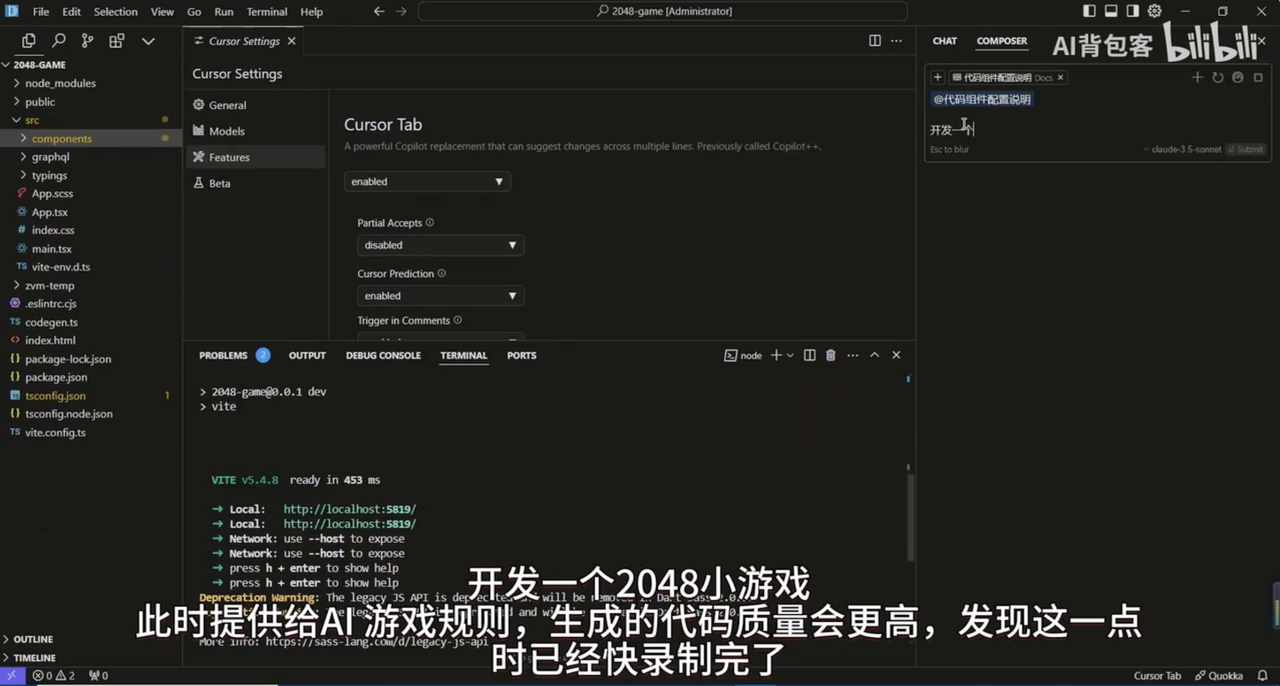
Task: Open the Selection menu
Action: click(116, 12)
